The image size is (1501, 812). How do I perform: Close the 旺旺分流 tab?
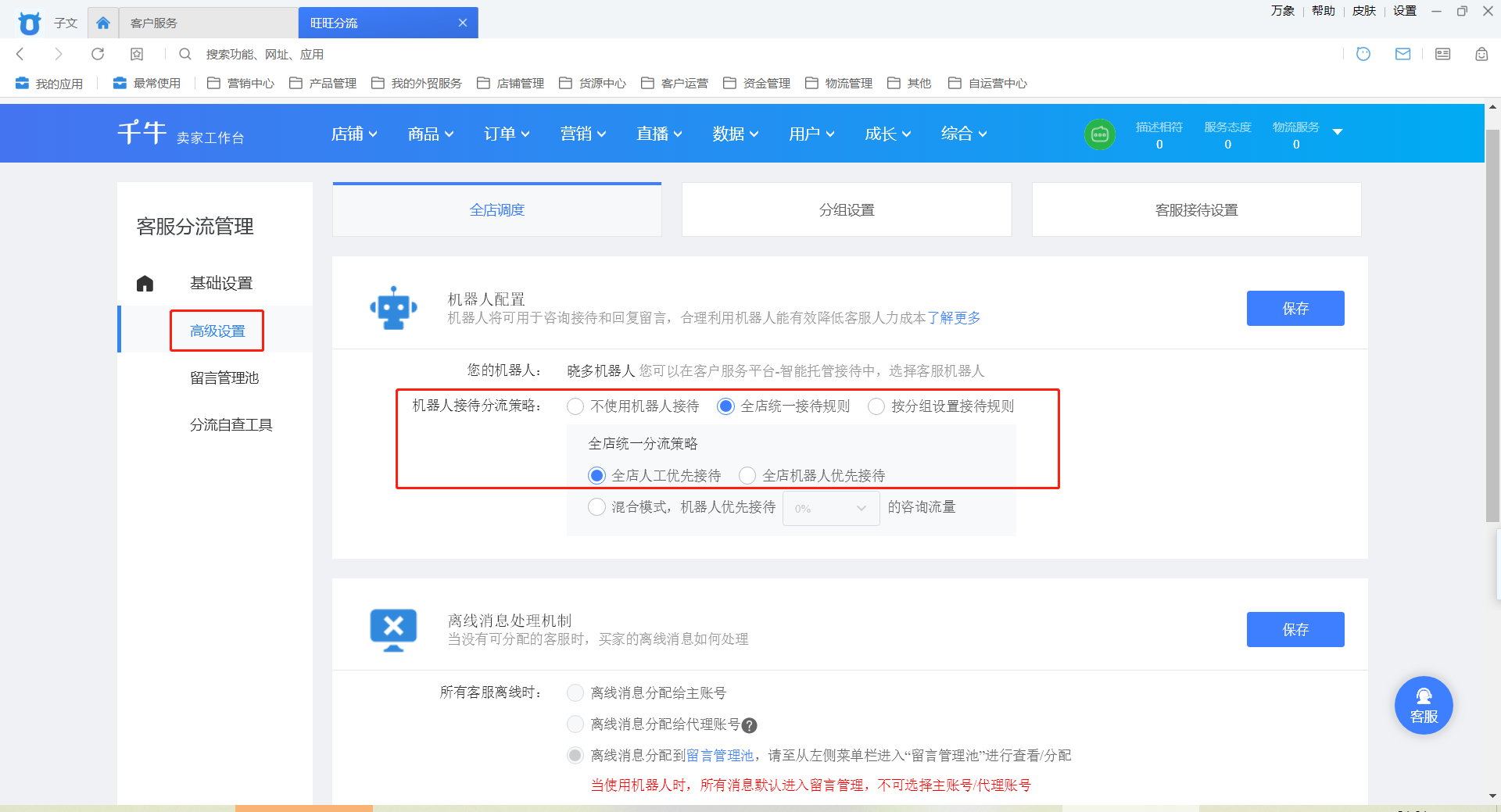point(463,23)
